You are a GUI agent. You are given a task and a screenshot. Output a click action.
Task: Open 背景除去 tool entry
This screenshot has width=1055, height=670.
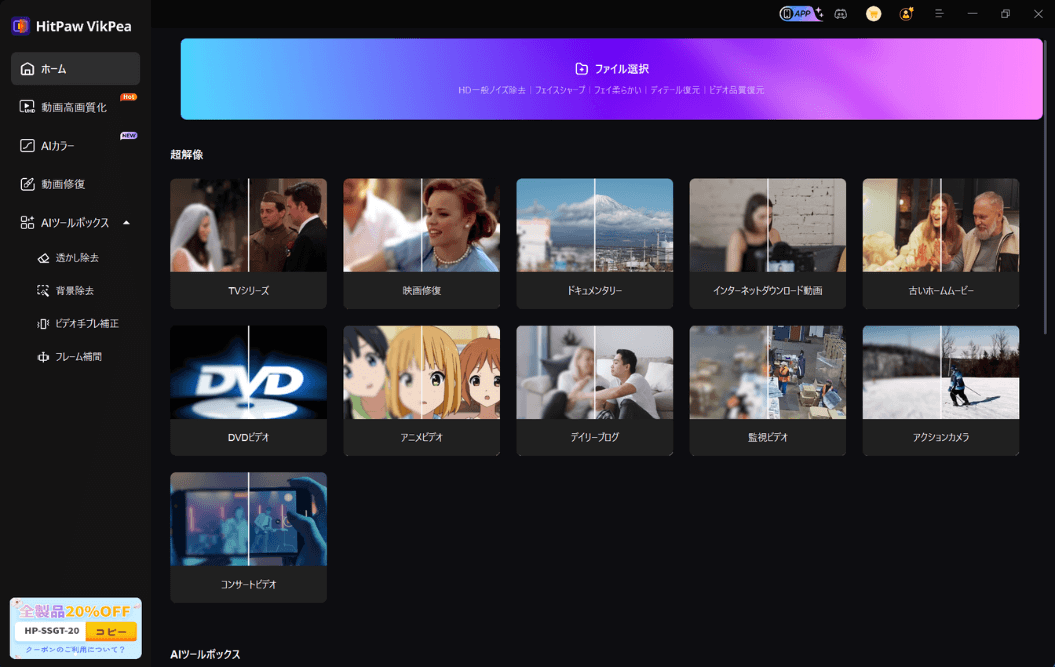pos(75,291)
